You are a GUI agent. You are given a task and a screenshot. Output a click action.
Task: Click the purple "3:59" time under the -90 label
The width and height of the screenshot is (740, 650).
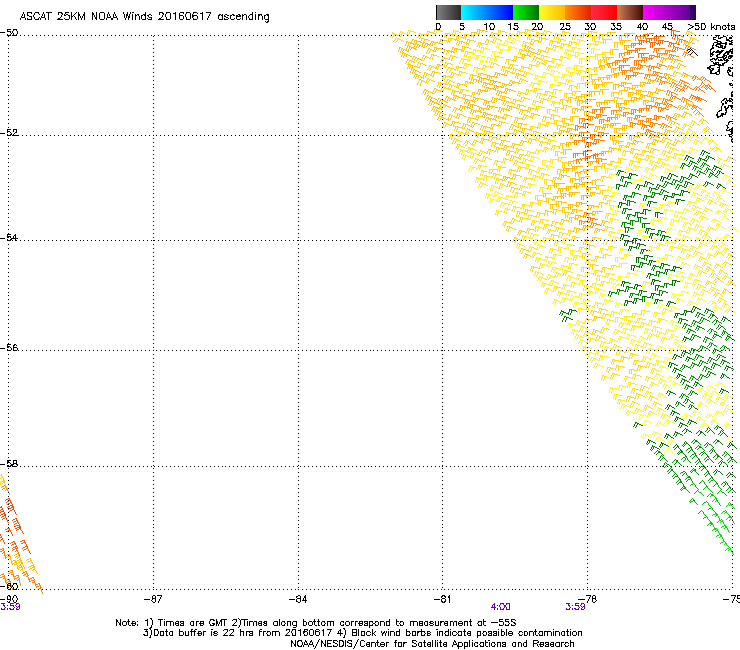click(10, 607)
